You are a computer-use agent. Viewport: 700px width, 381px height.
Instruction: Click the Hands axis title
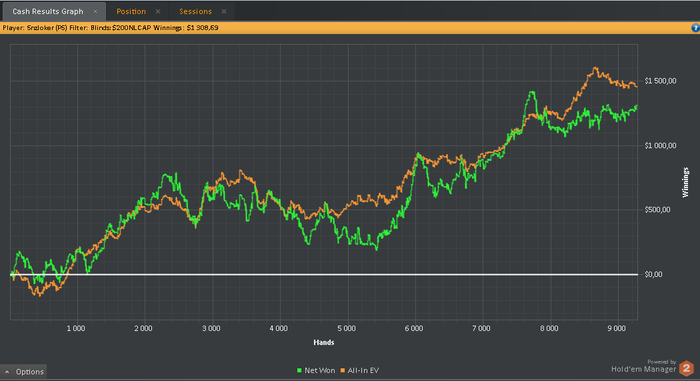click(x=324, y=343)
